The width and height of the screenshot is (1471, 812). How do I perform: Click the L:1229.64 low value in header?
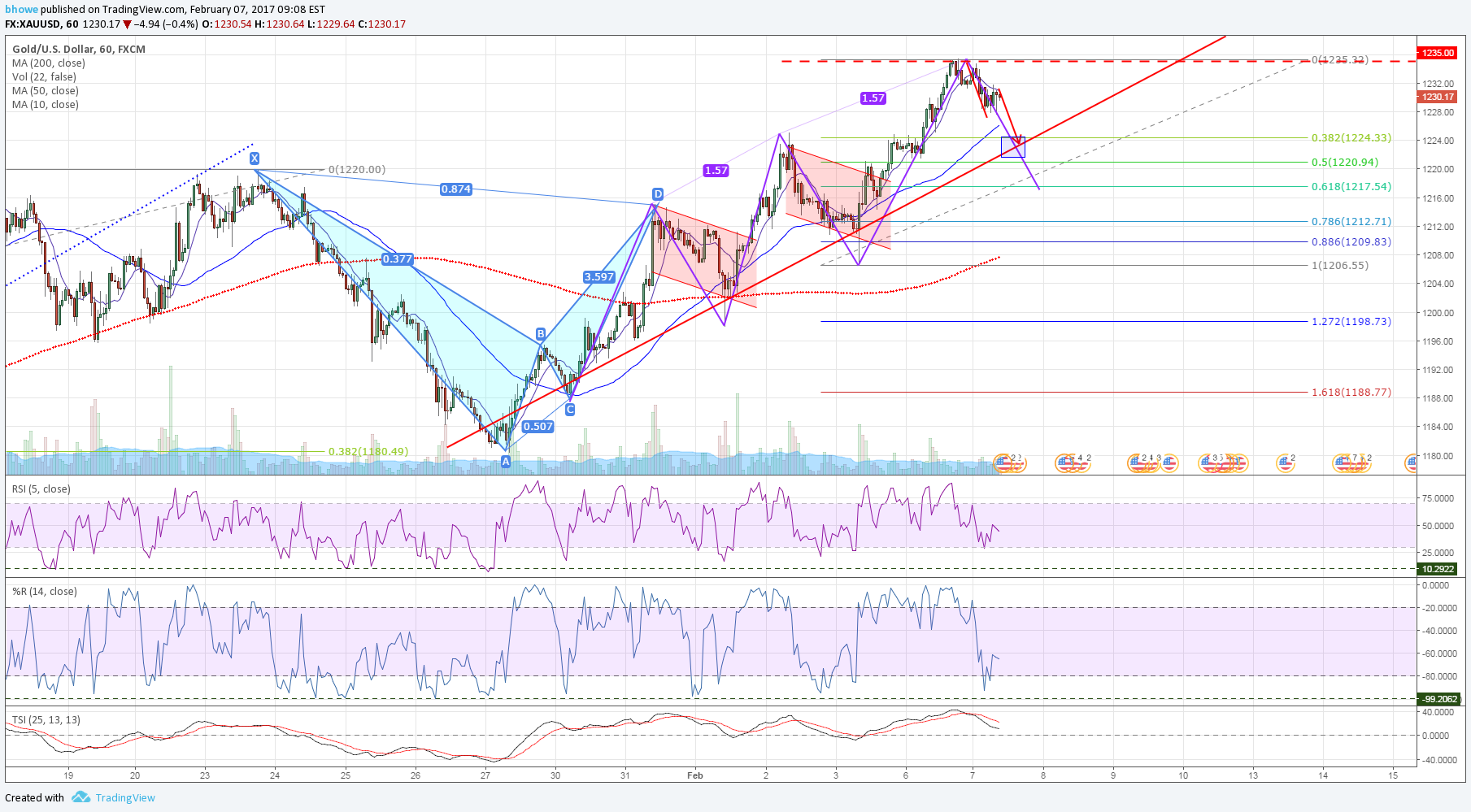pyautogui.click(x=331, y=24)
